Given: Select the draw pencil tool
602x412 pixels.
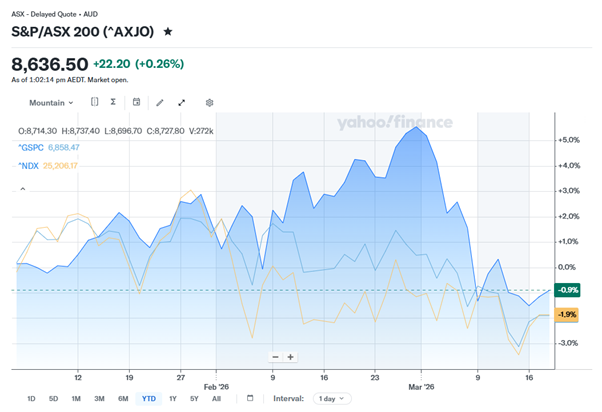Looking at the screenshot, I should coord(160,103).
